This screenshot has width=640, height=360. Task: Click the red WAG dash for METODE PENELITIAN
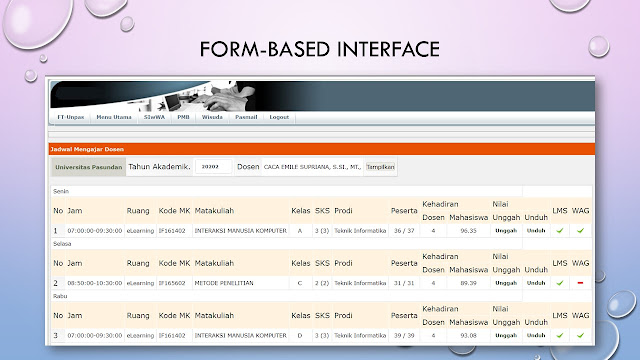pos(580,283)
